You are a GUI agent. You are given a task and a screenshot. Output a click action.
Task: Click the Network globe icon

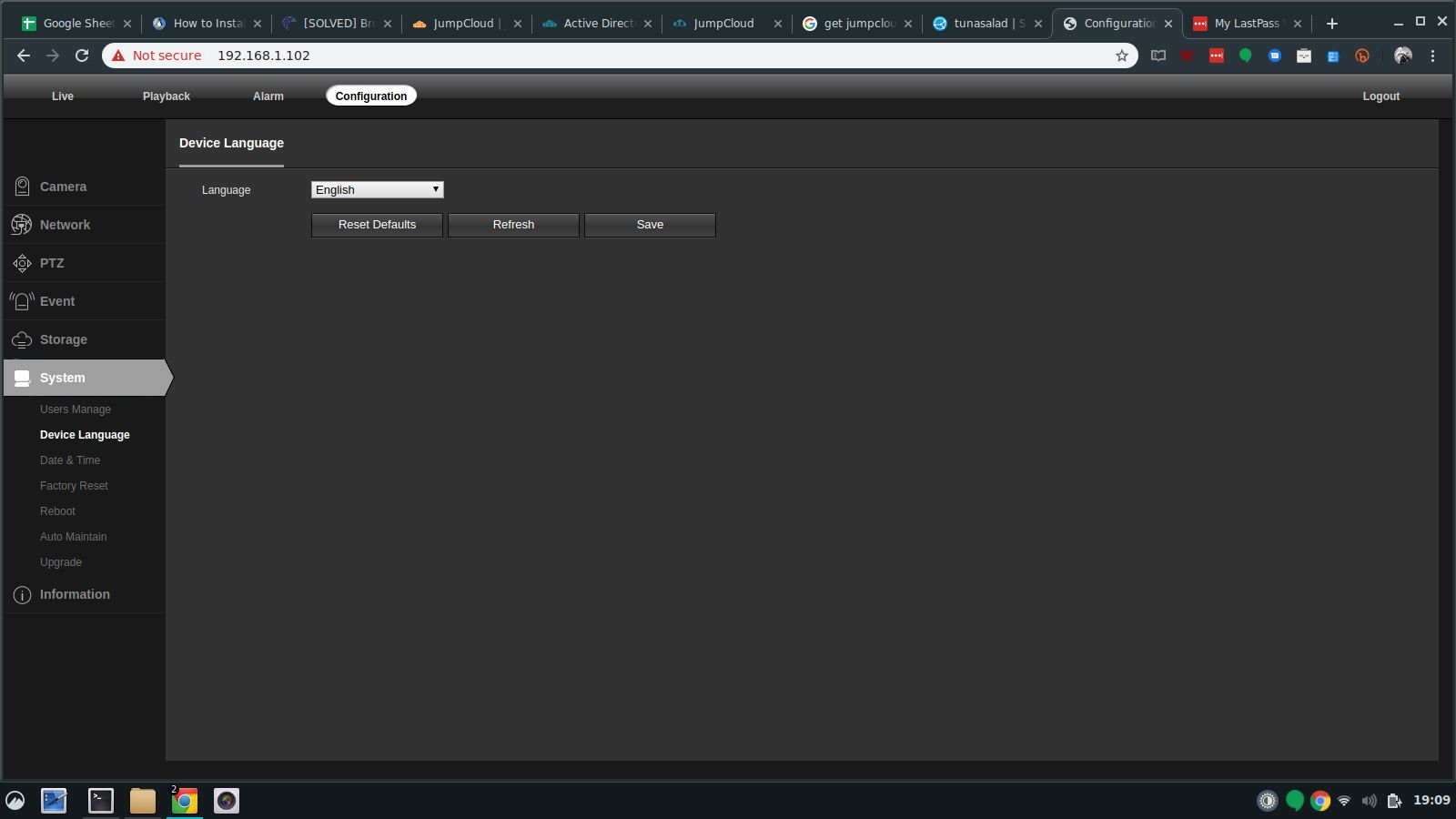22,225
